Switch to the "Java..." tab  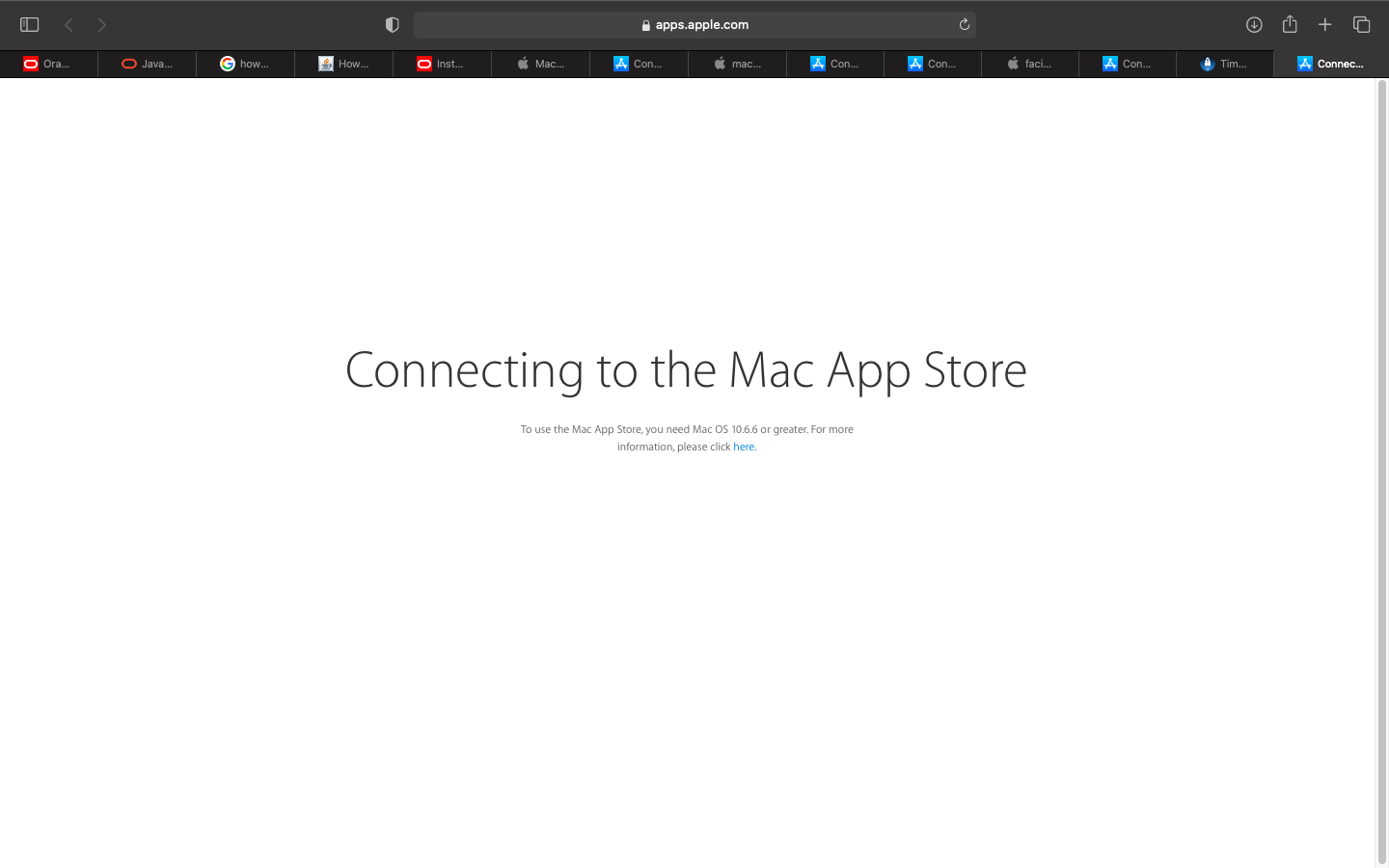coord(148,64)
